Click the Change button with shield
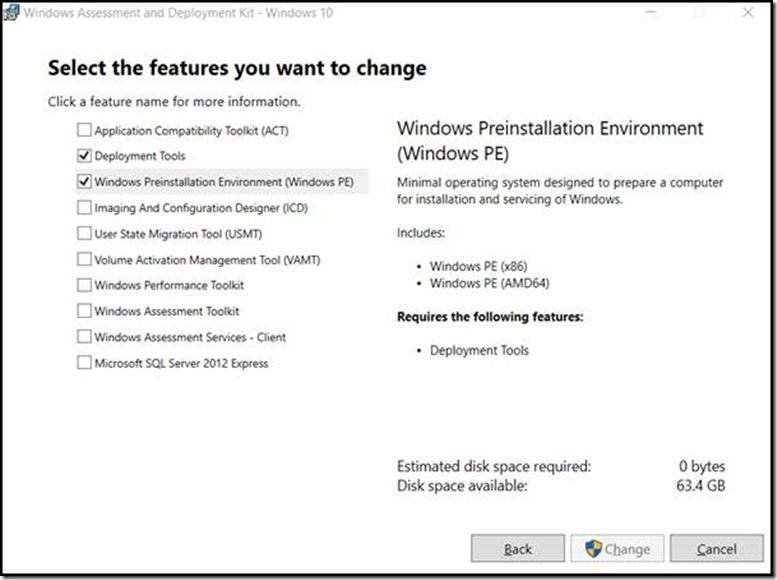Viewport: 777px width, 580px height. tap(617, 549)
